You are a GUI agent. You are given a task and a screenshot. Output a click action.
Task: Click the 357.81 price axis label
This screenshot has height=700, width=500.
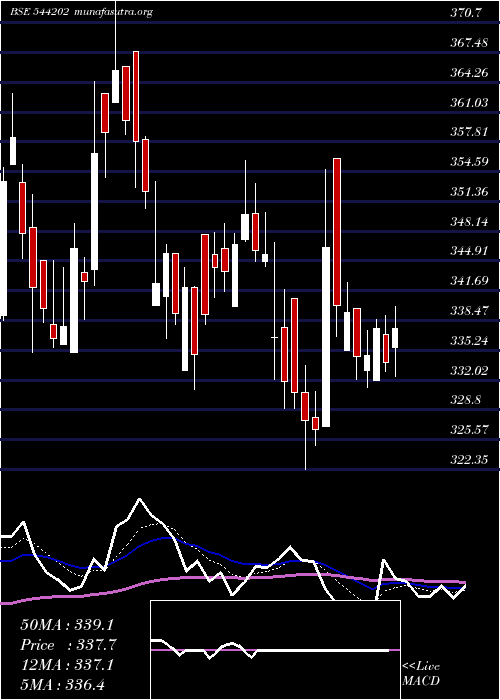pyautogui.click(x=469, y=132)
